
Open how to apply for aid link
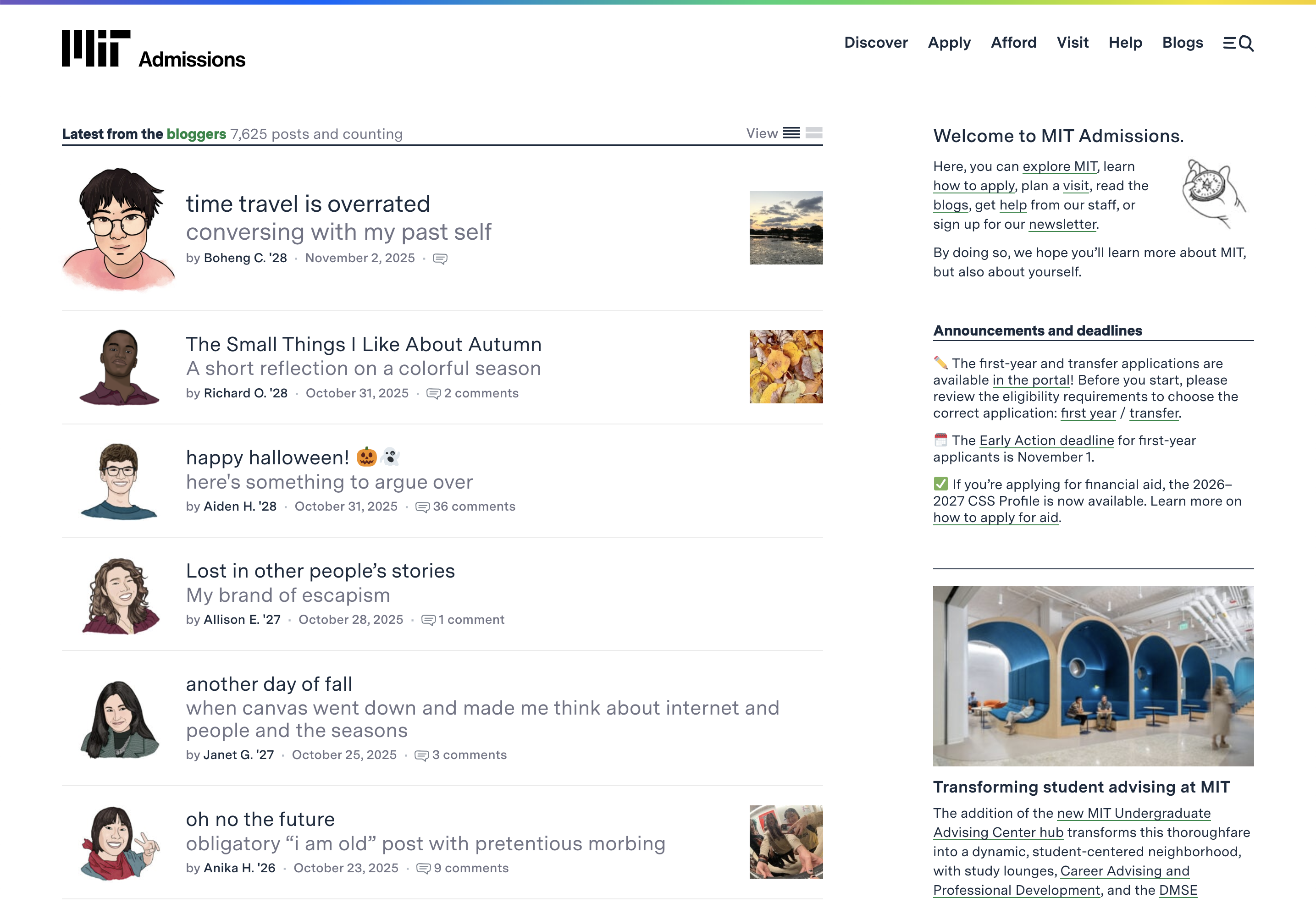coord(995,518)
